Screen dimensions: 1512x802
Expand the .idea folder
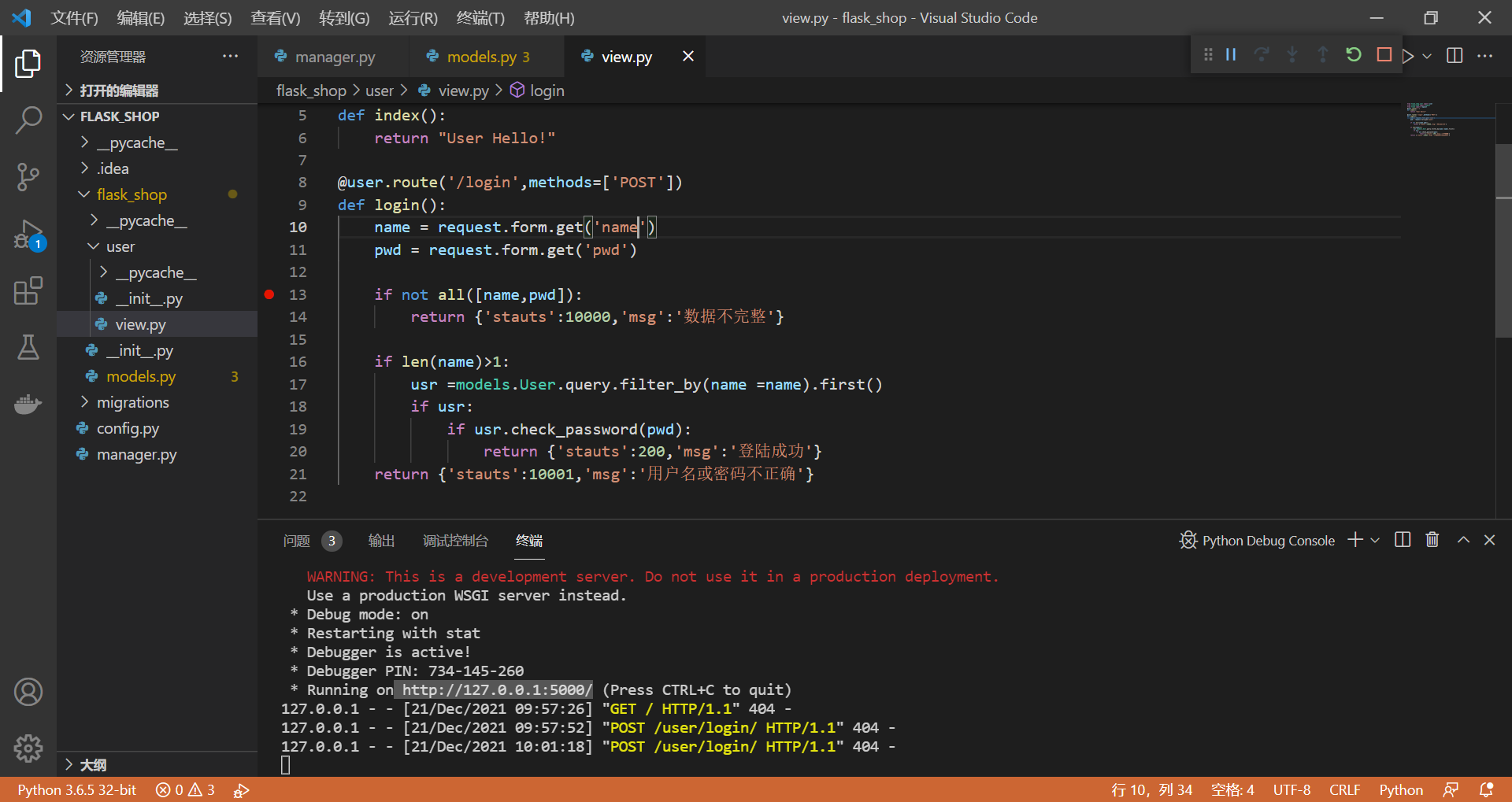[x=157, y=168]
